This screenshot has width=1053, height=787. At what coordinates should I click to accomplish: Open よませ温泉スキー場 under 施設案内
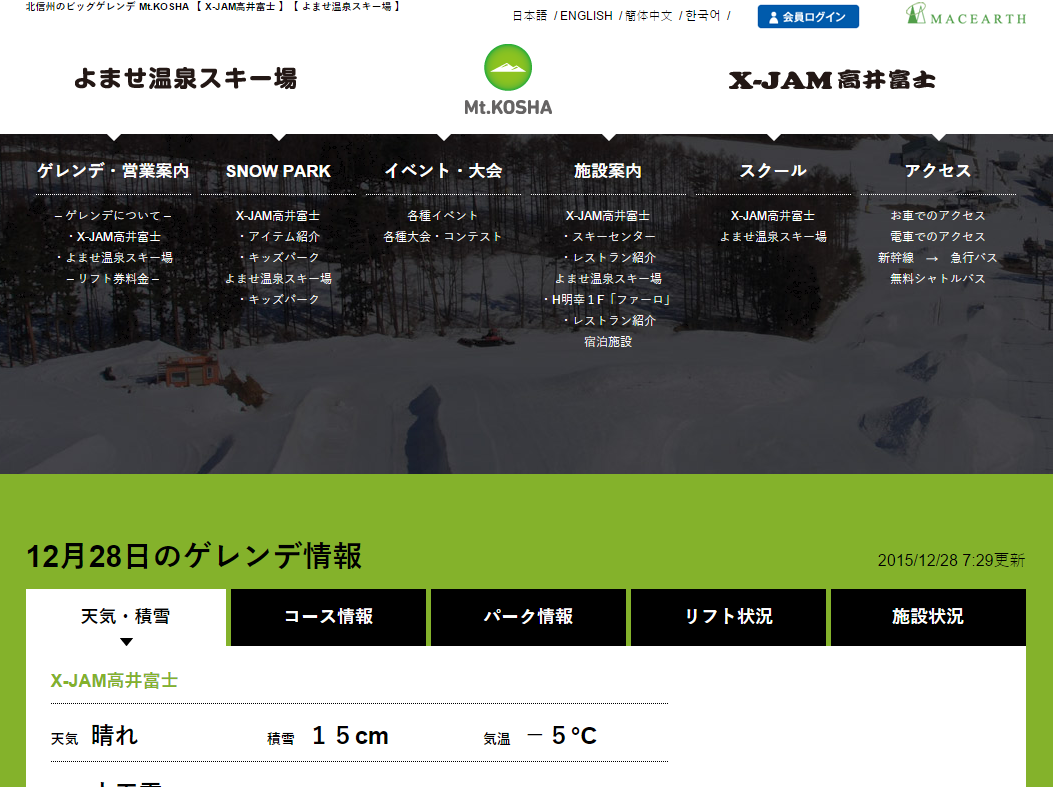608,278
